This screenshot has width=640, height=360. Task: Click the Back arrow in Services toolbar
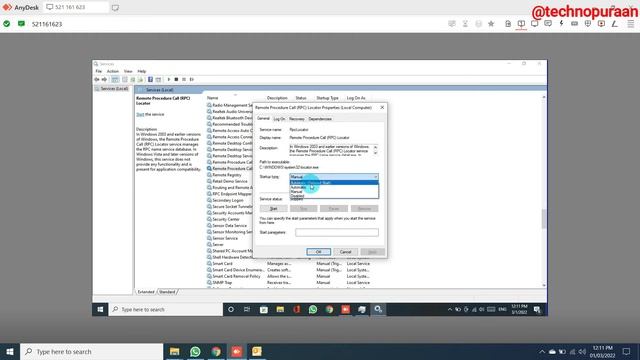97,79
